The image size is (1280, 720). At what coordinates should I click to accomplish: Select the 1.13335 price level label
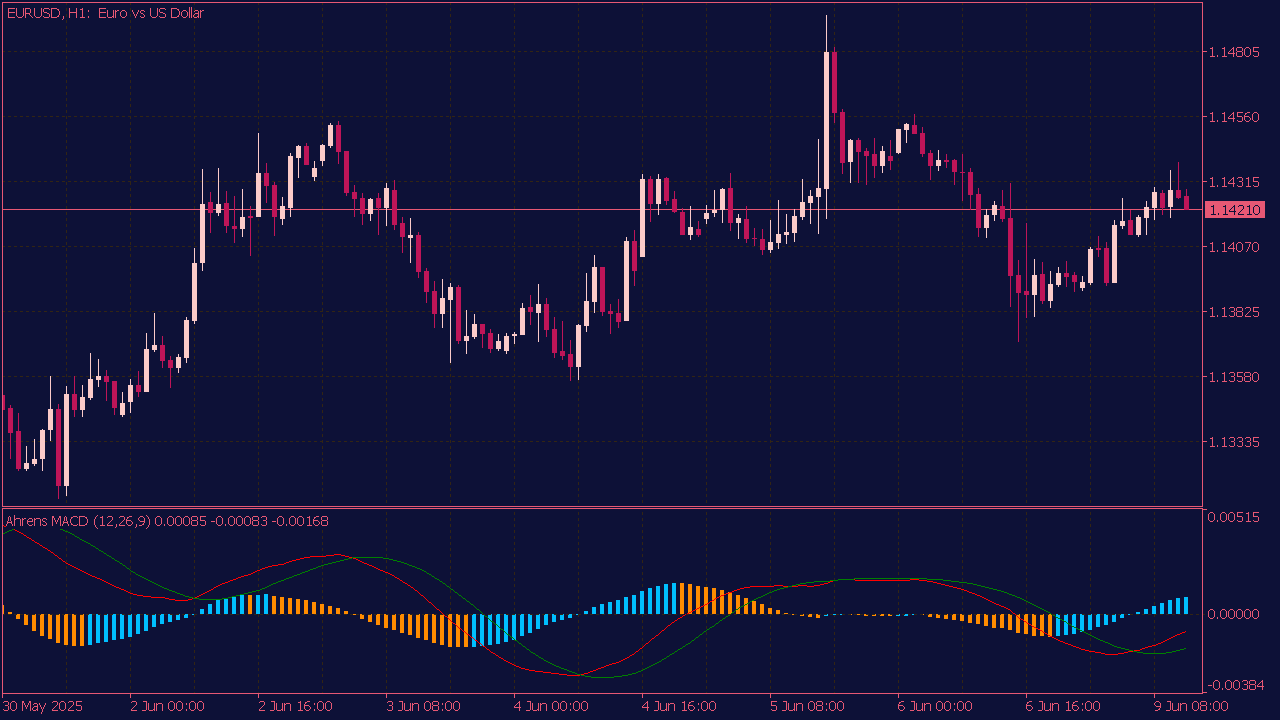[x=1233, y=442]
